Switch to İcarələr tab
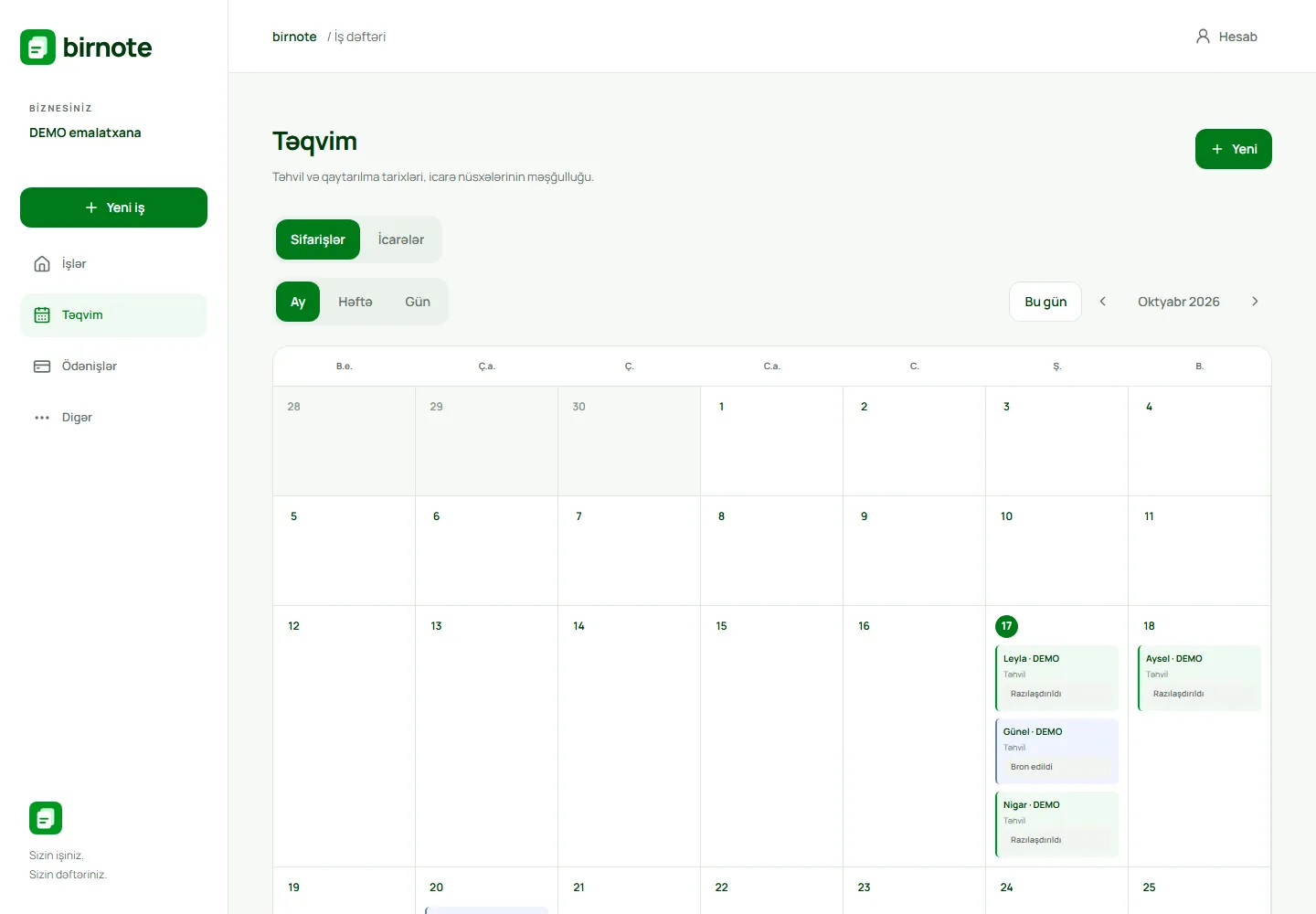Screen dimensions: 1316x914 coord(401,239)
